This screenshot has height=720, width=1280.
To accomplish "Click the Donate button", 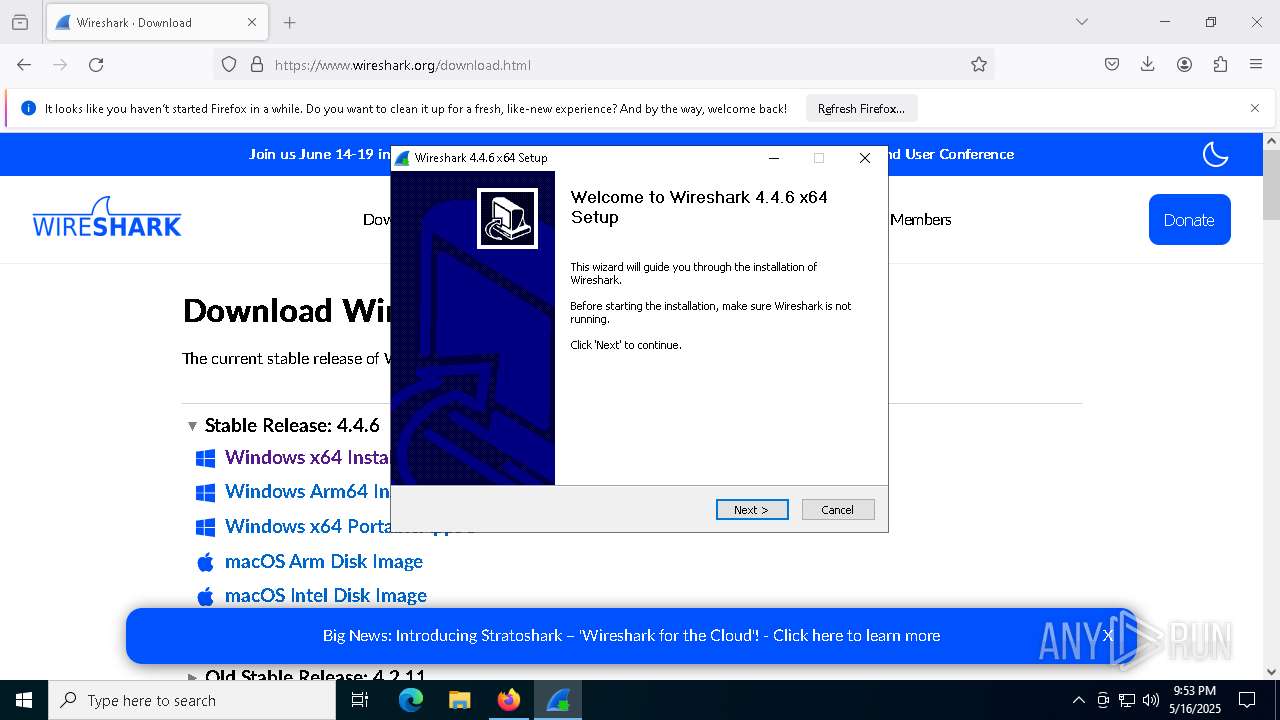I will point(1189,220).
